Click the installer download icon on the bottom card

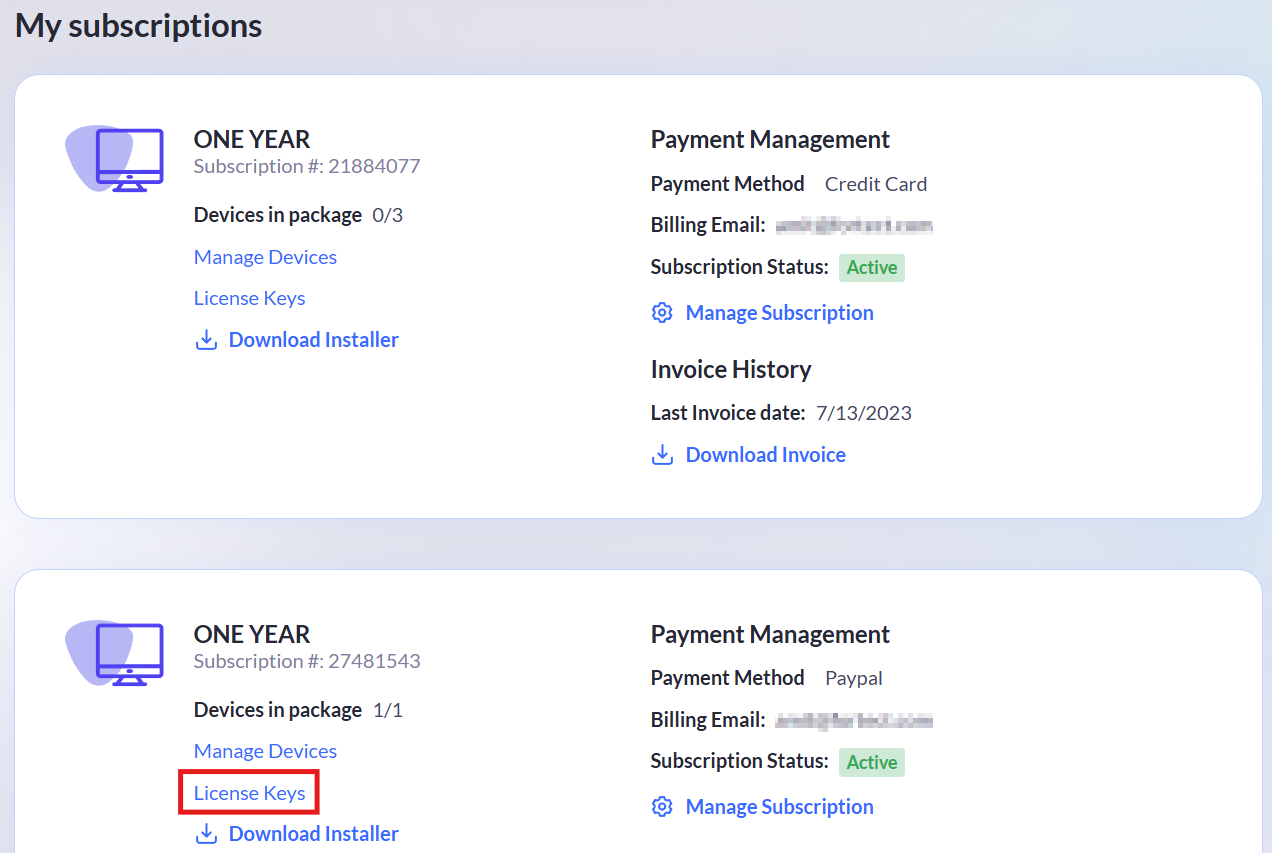point(206,833)
